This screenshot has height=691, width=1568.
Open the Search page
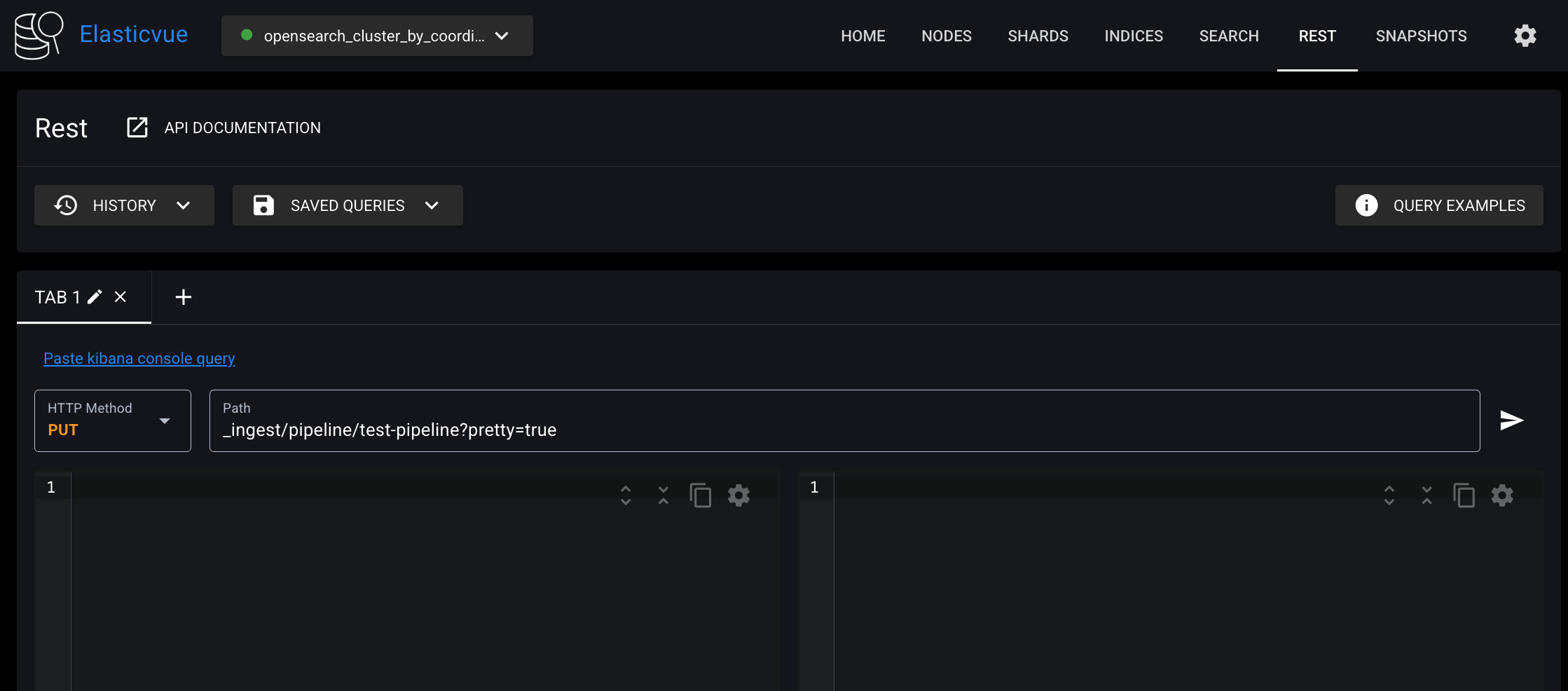pos(1229,36)
